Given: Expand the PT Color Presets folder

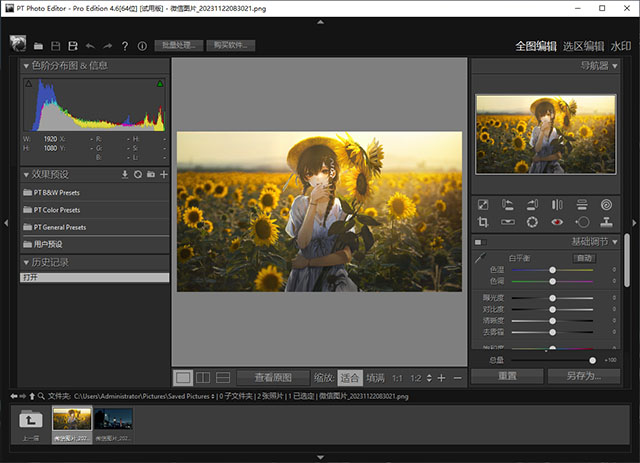Looking at the screenshot, I should 57,210.
